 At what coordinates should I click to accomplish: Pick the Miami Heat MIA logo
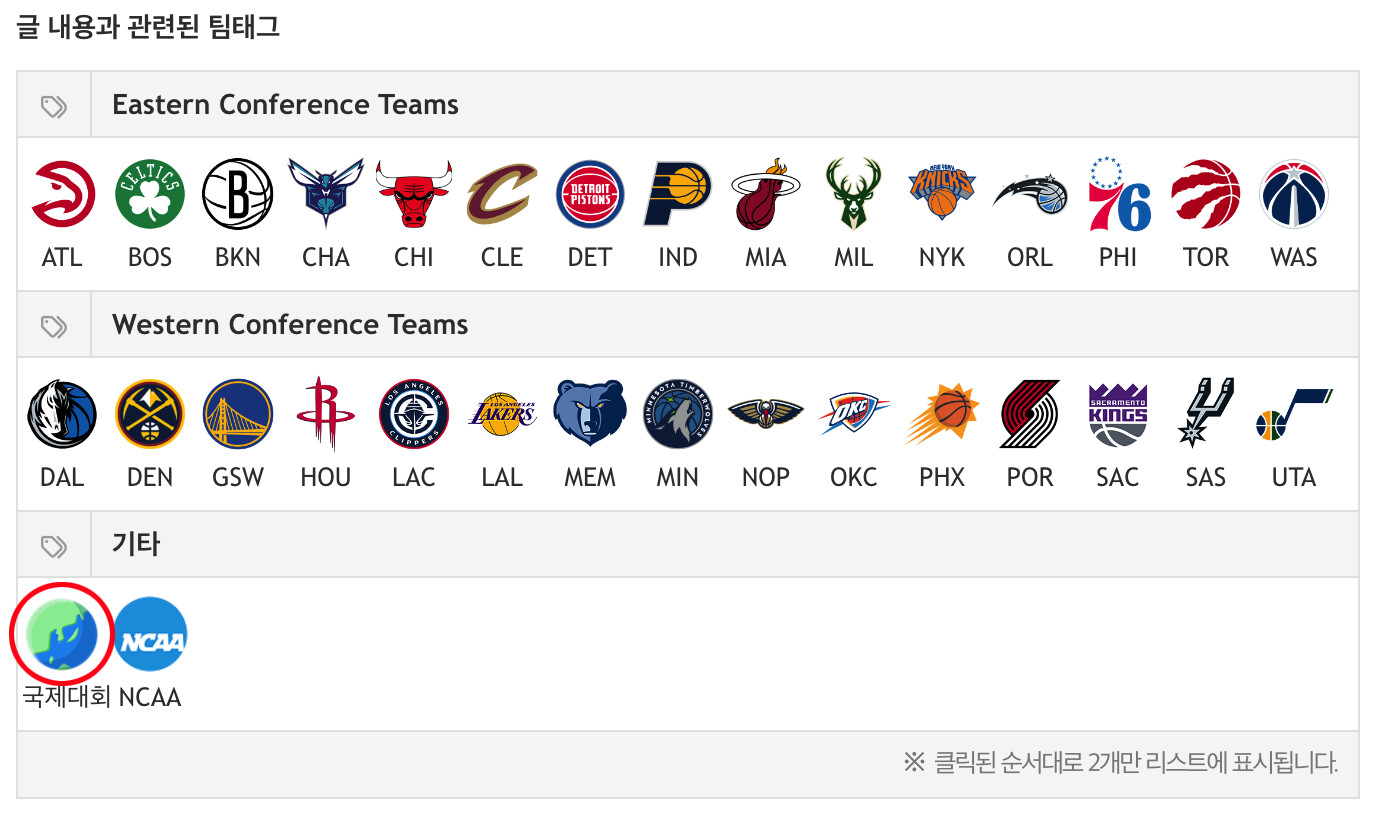[x=766, y=194]
